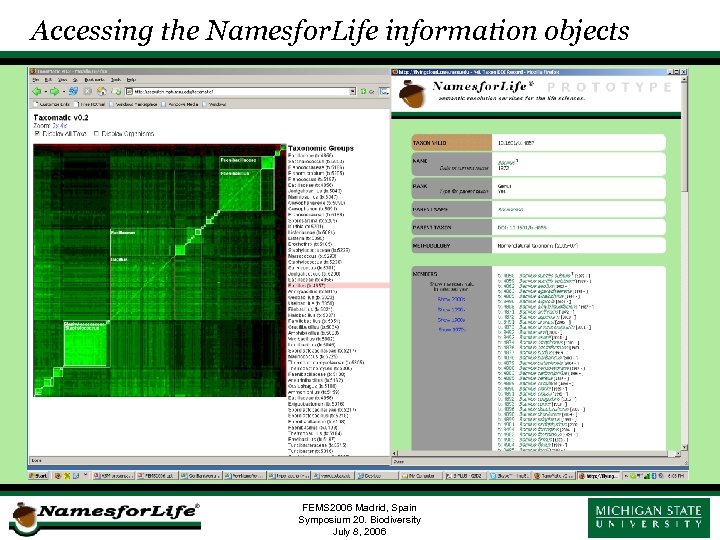Open the Edit menu in Taxomatic browser window
This screenshot has width=720, height=540.
point(47,79)
